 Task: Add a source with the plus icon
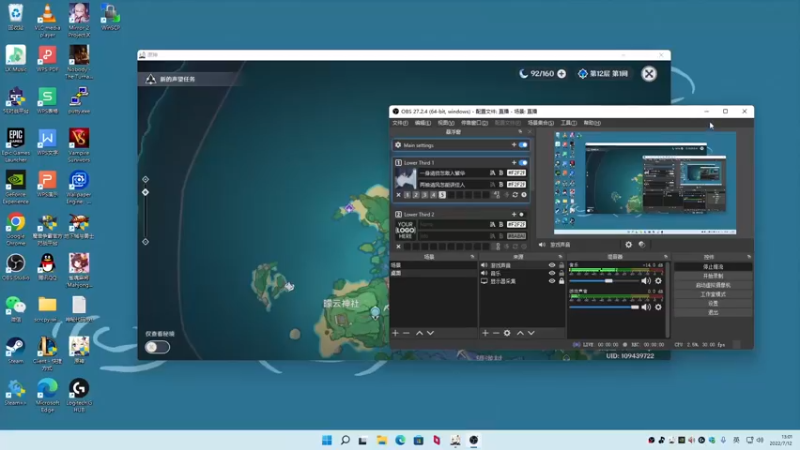coord(485,333)
